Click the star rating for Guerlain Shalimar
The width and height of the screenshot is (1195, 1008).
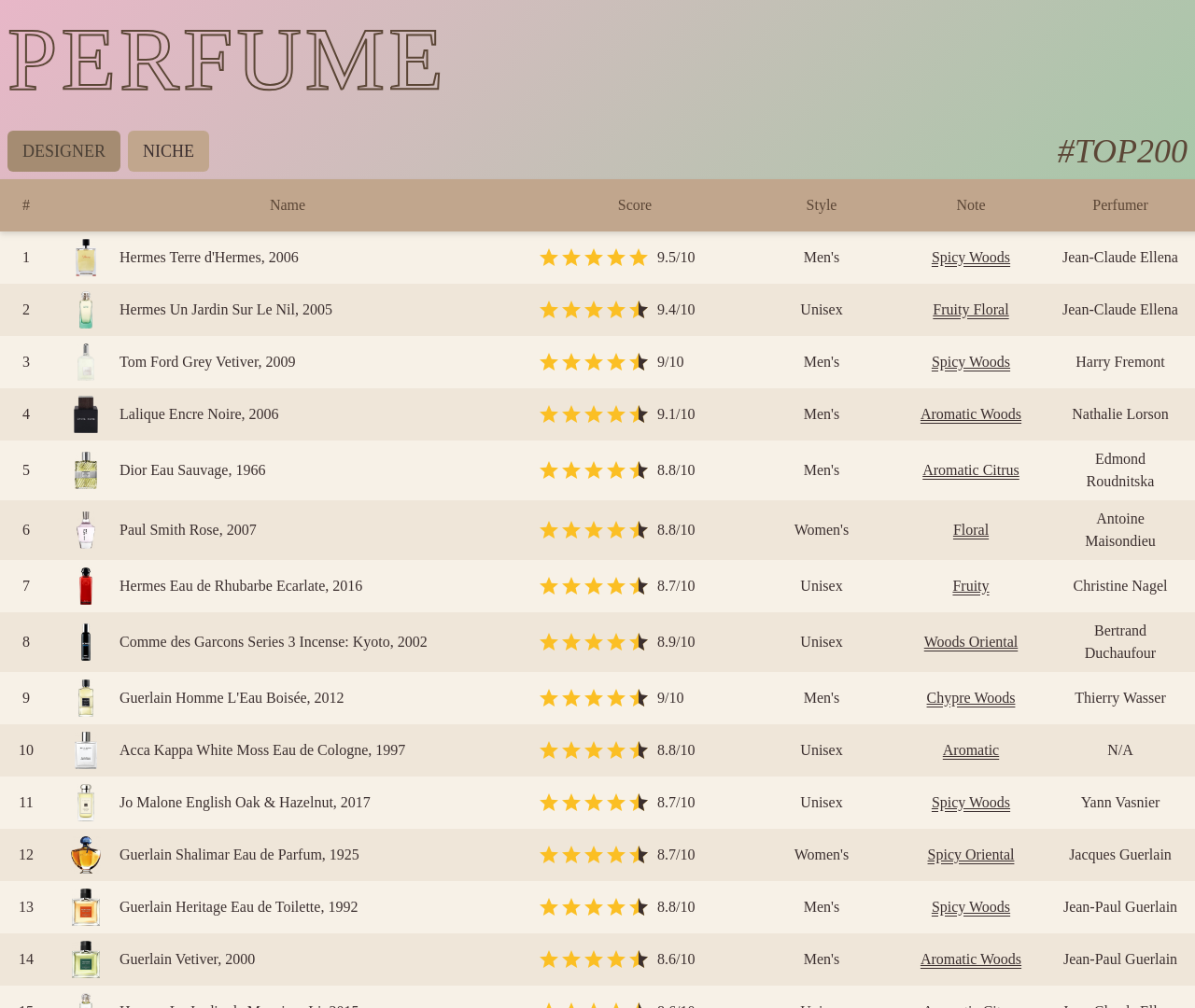594,855
